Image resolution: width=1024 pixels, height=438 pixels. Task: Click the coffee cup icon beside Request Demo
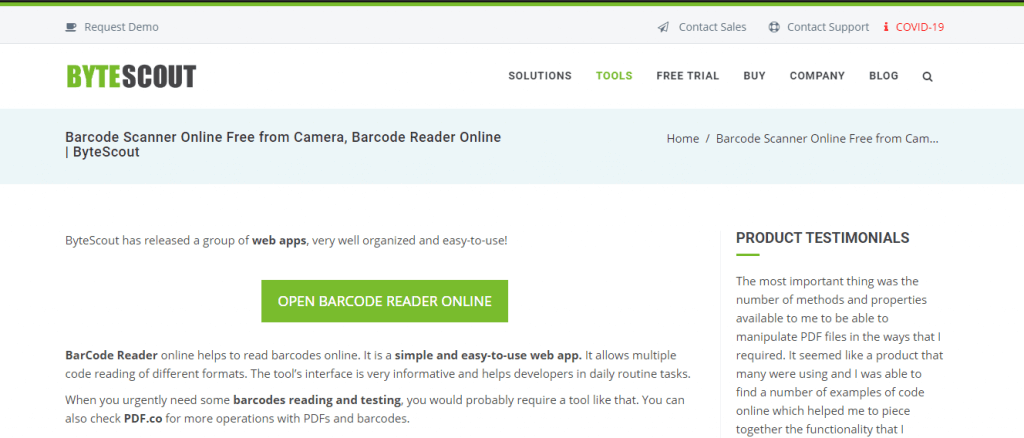click(x=71, y=27)
